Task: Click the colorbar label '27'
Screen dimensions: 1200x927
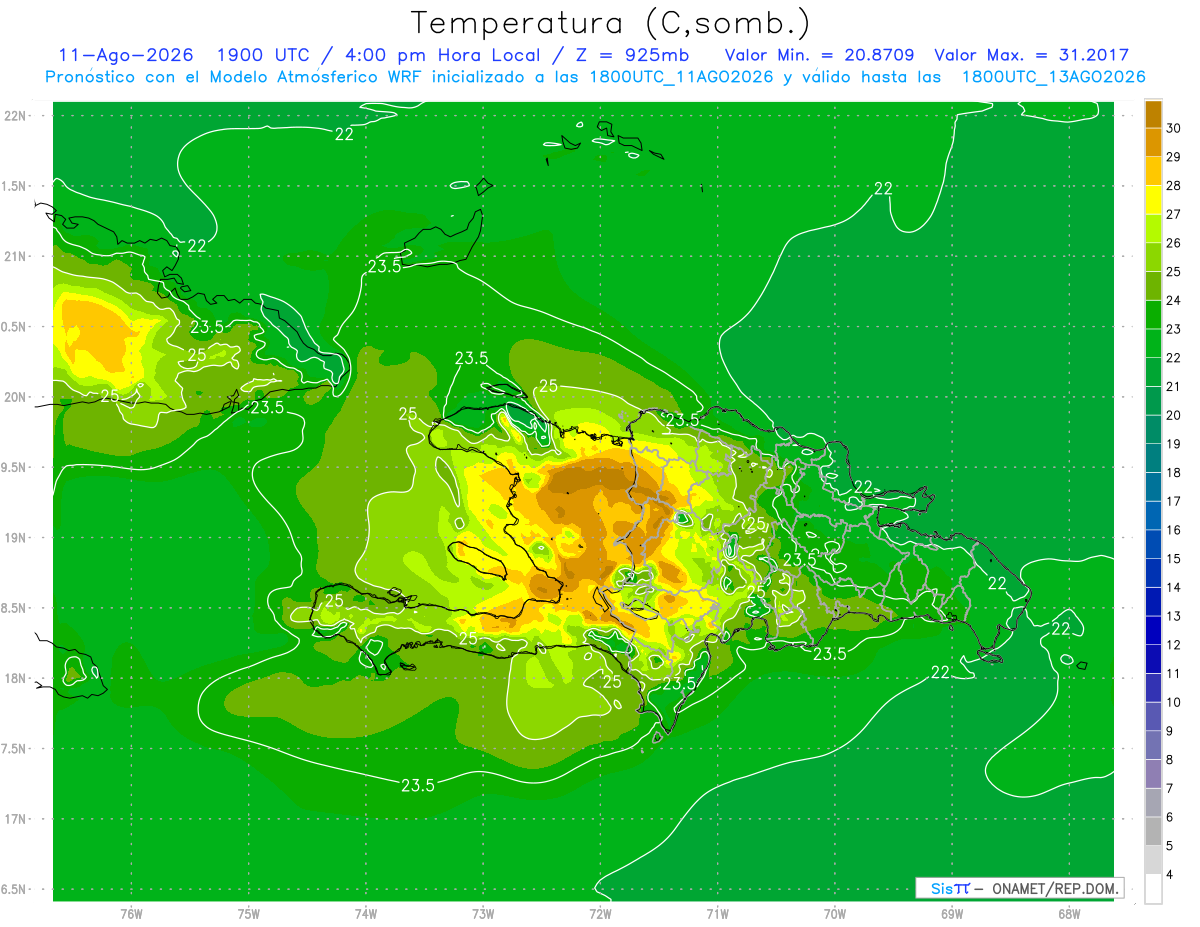Action: [1173, 215]
